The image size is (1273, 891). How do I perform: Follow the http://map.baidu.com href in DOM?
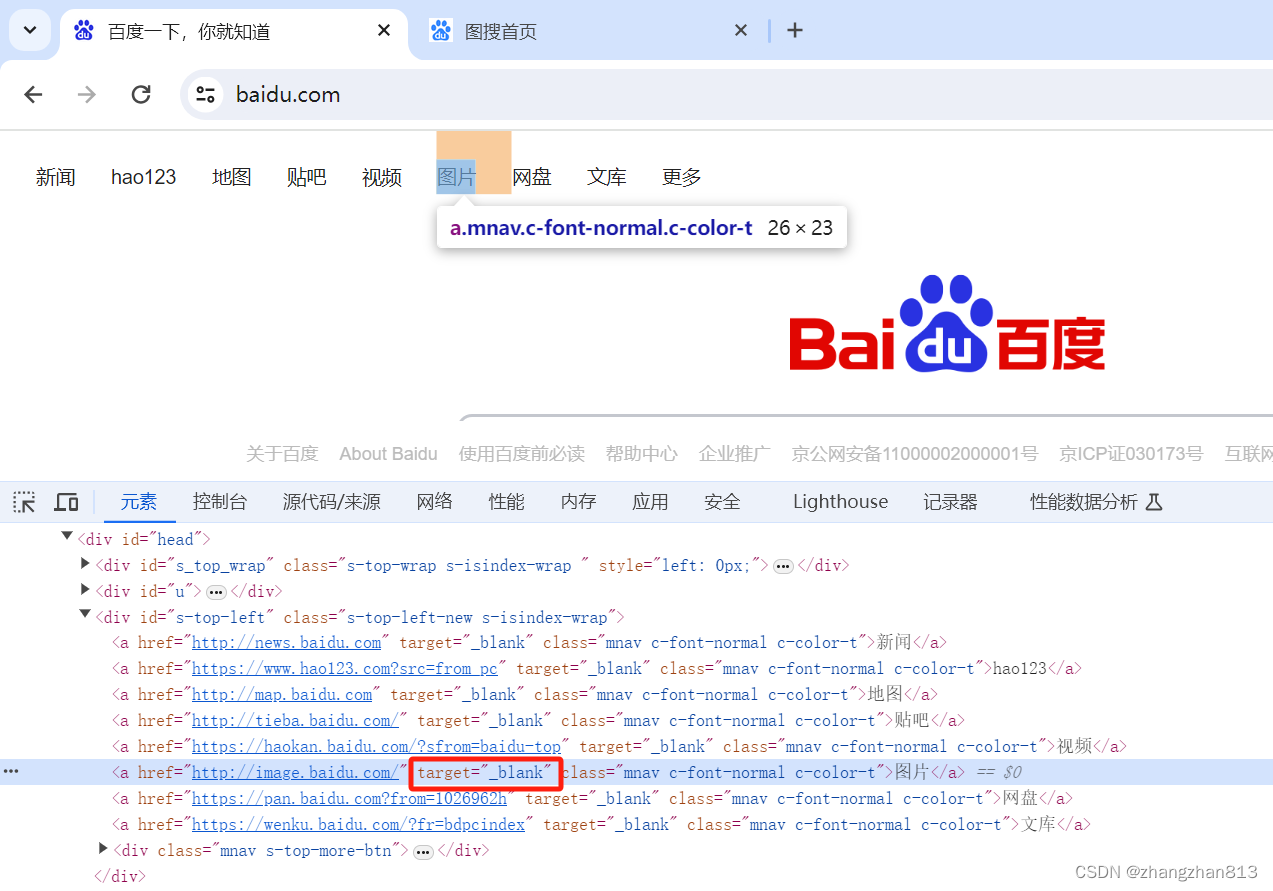coord(282,695)
